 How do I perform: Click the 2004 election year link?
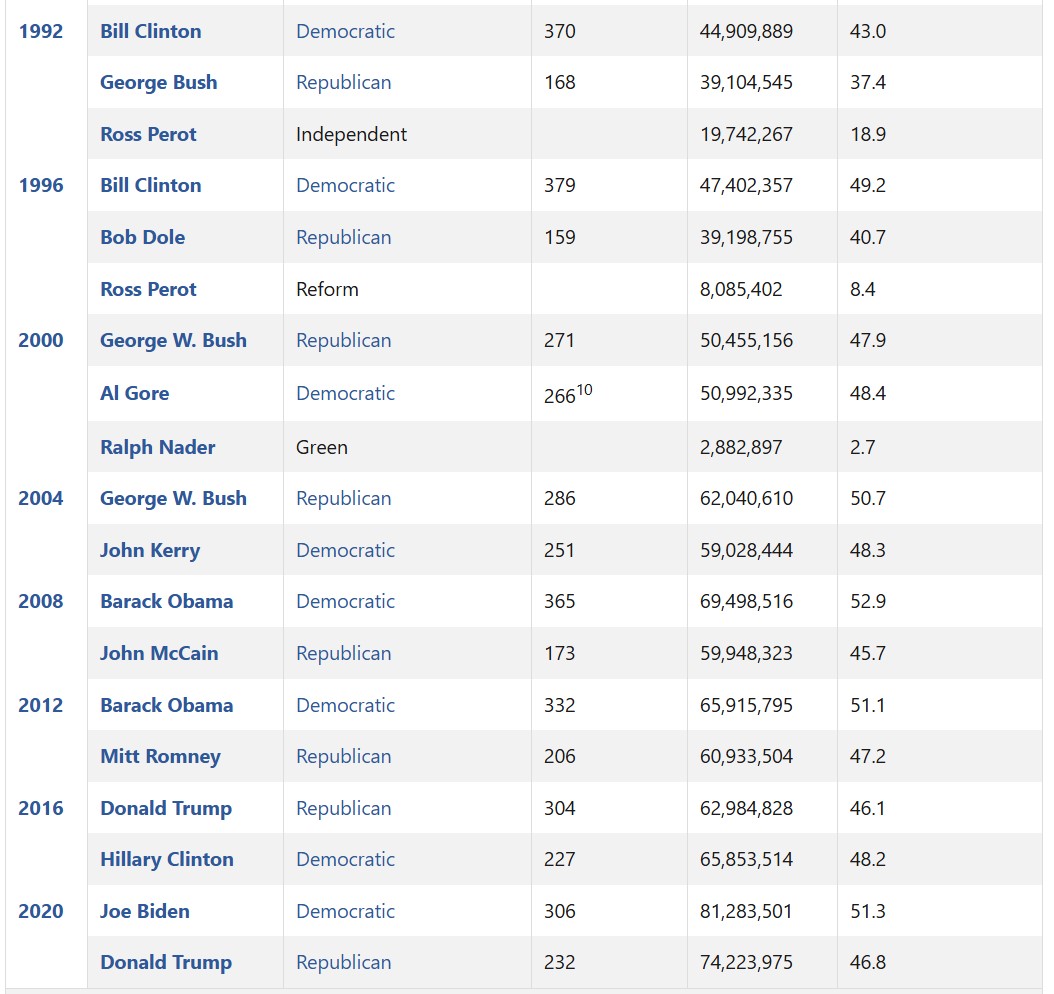pos(40,498)
